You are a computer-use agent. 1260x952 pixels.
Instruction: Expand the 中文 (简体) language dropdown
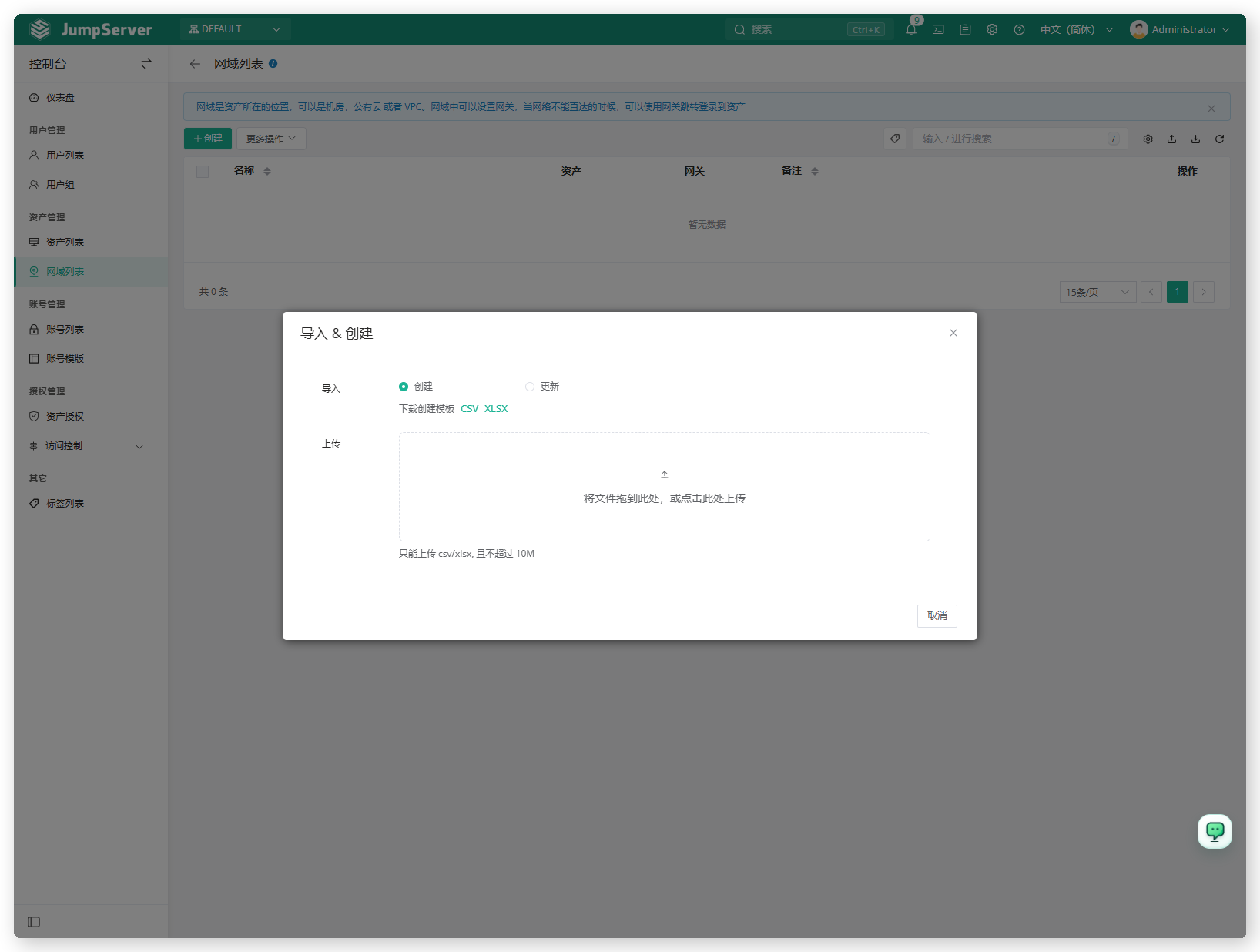[x=1077, y=29]
